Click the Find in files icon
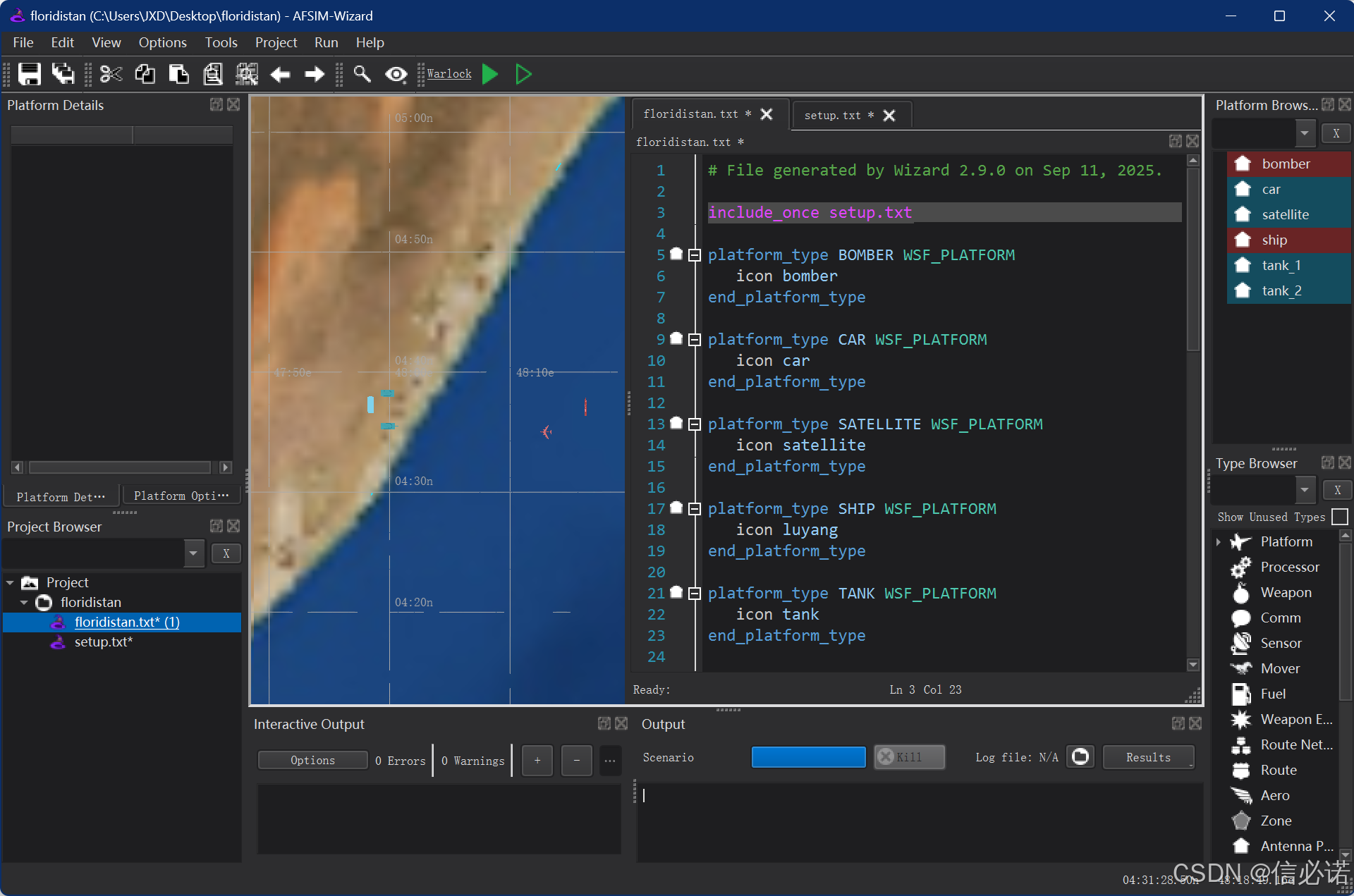Image resolution: width=1354 pixels, height=896 pixels. click(x=246, y=74)
